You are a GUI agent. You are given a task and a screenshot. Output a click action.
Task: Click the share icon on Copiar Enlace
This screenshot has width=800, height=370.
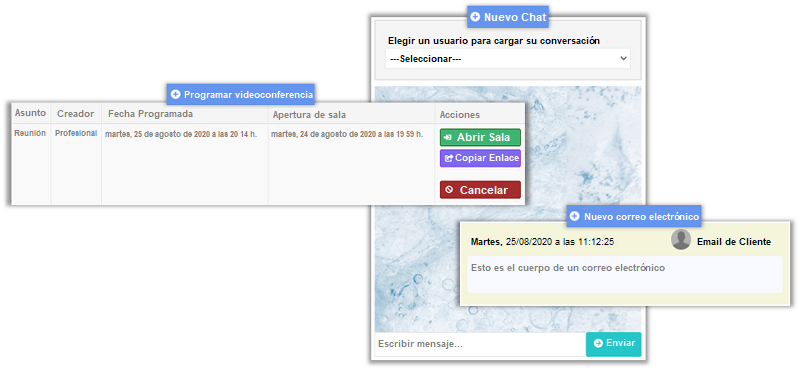449,159
